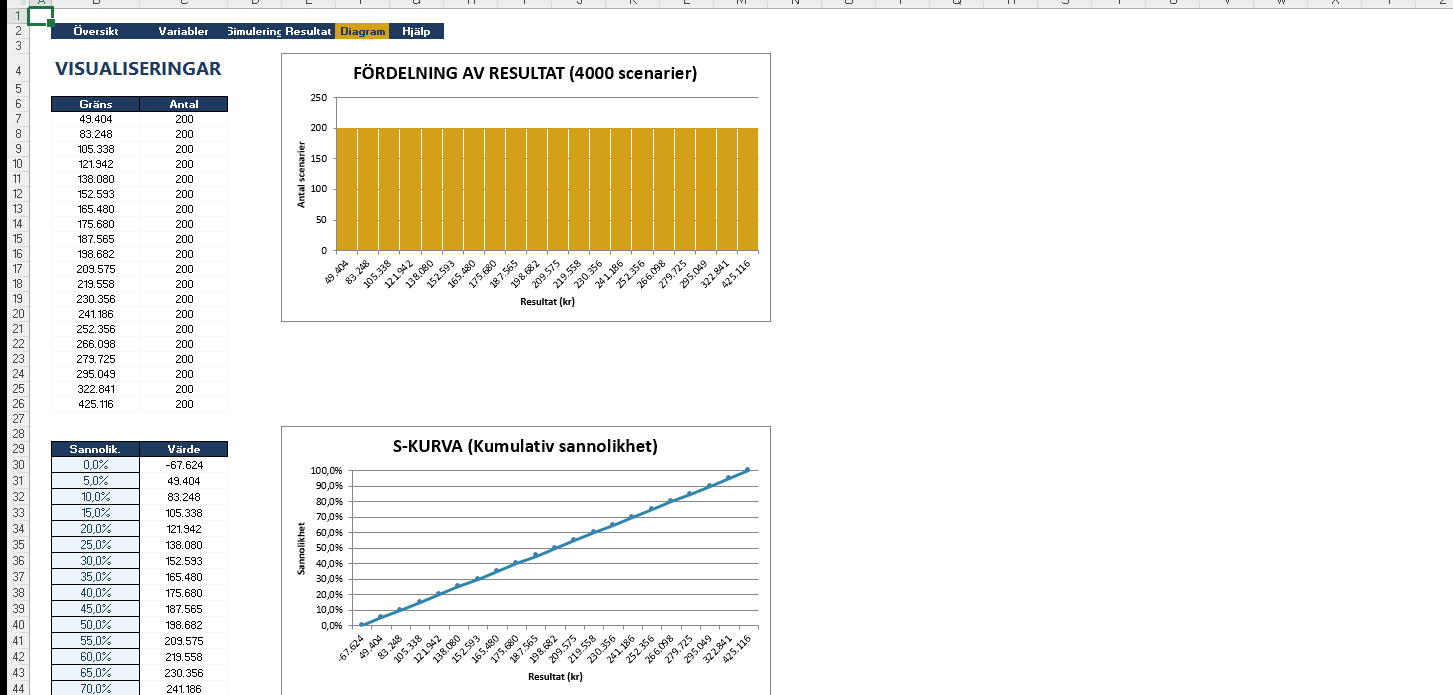Screen dimensions: 1453x695
Task: Select the blue S-curve line's 100% endpoint
Action: [x=747, y=470]
